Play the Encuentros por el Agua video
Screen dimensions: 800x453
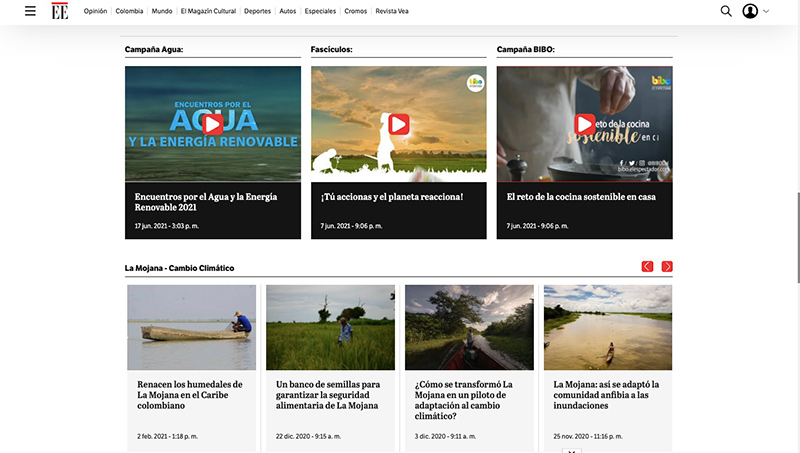(212, 124)
